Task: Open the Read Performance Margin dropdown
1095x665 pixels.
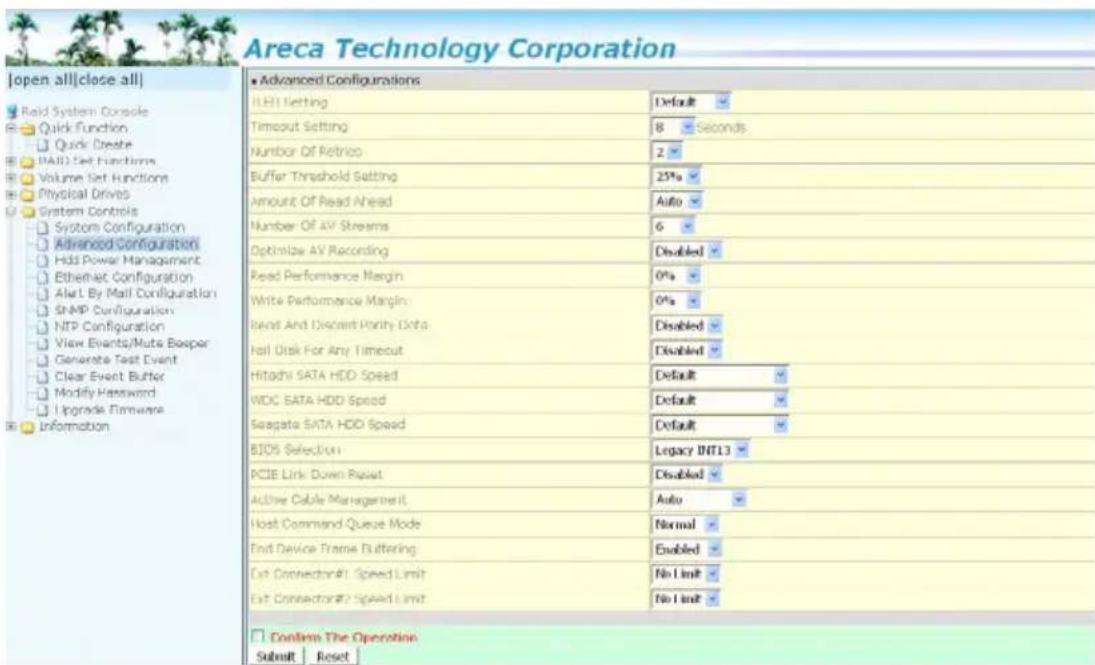Action: 675,276
